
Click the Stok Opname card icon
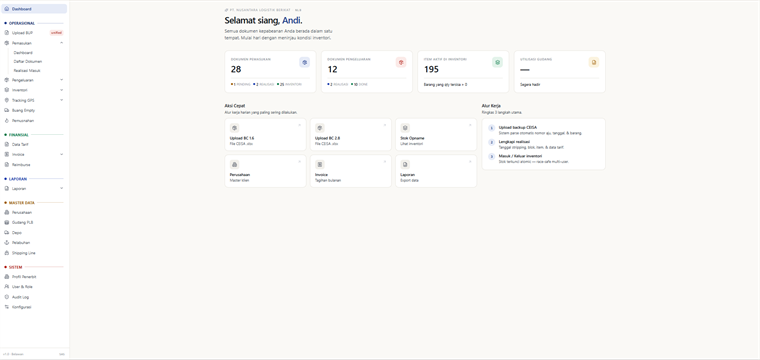click(x=405, y=128)
